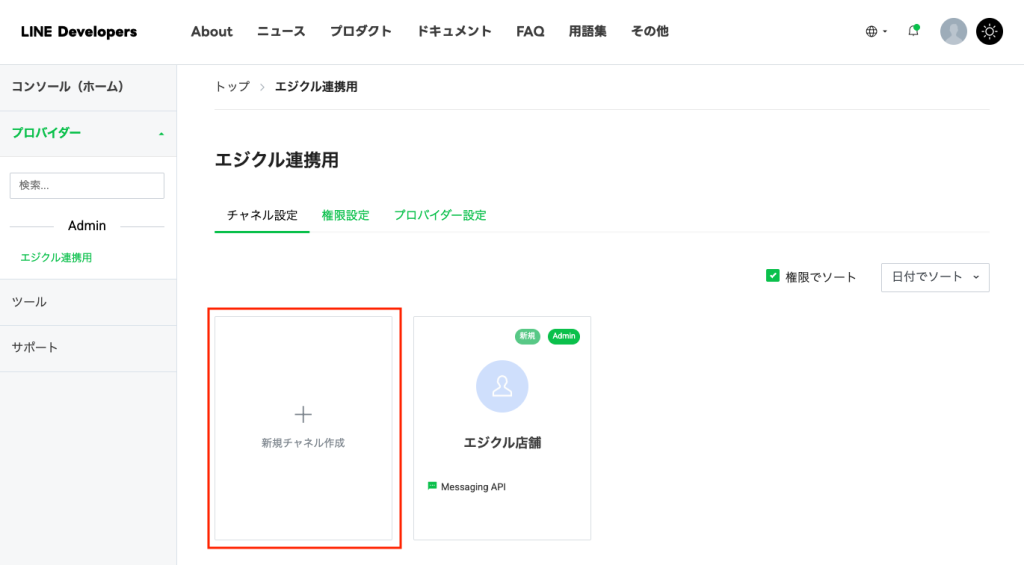
Task: Switch to the プロバイダー設定 tab
Action: tap(440, 215)
